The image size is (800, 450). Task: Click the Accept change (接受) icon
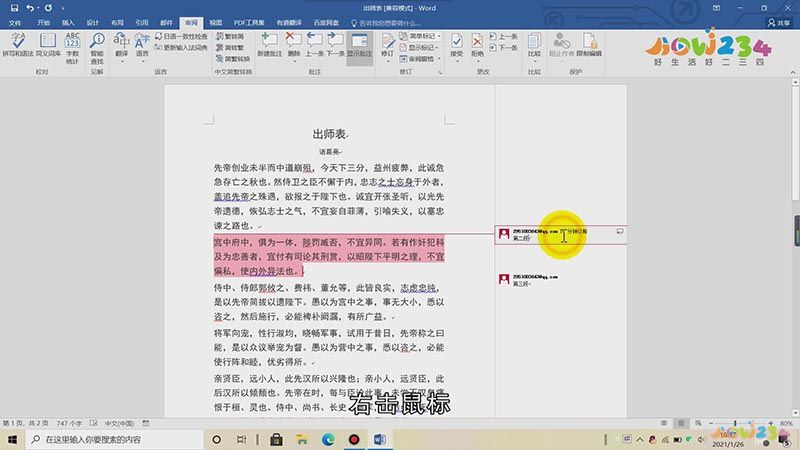[457, 42]
